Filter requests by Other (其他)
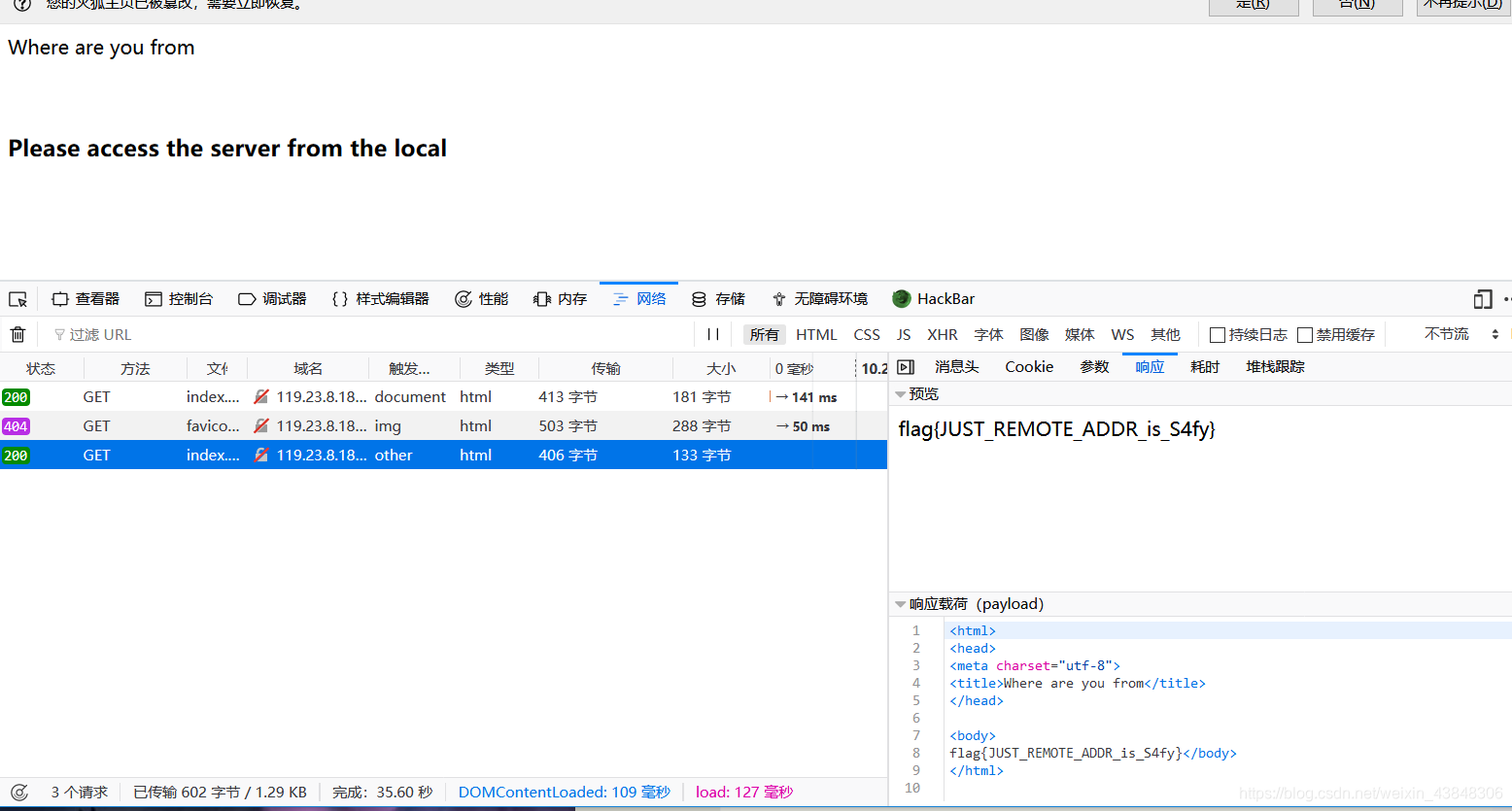 tap(1165, 334)
